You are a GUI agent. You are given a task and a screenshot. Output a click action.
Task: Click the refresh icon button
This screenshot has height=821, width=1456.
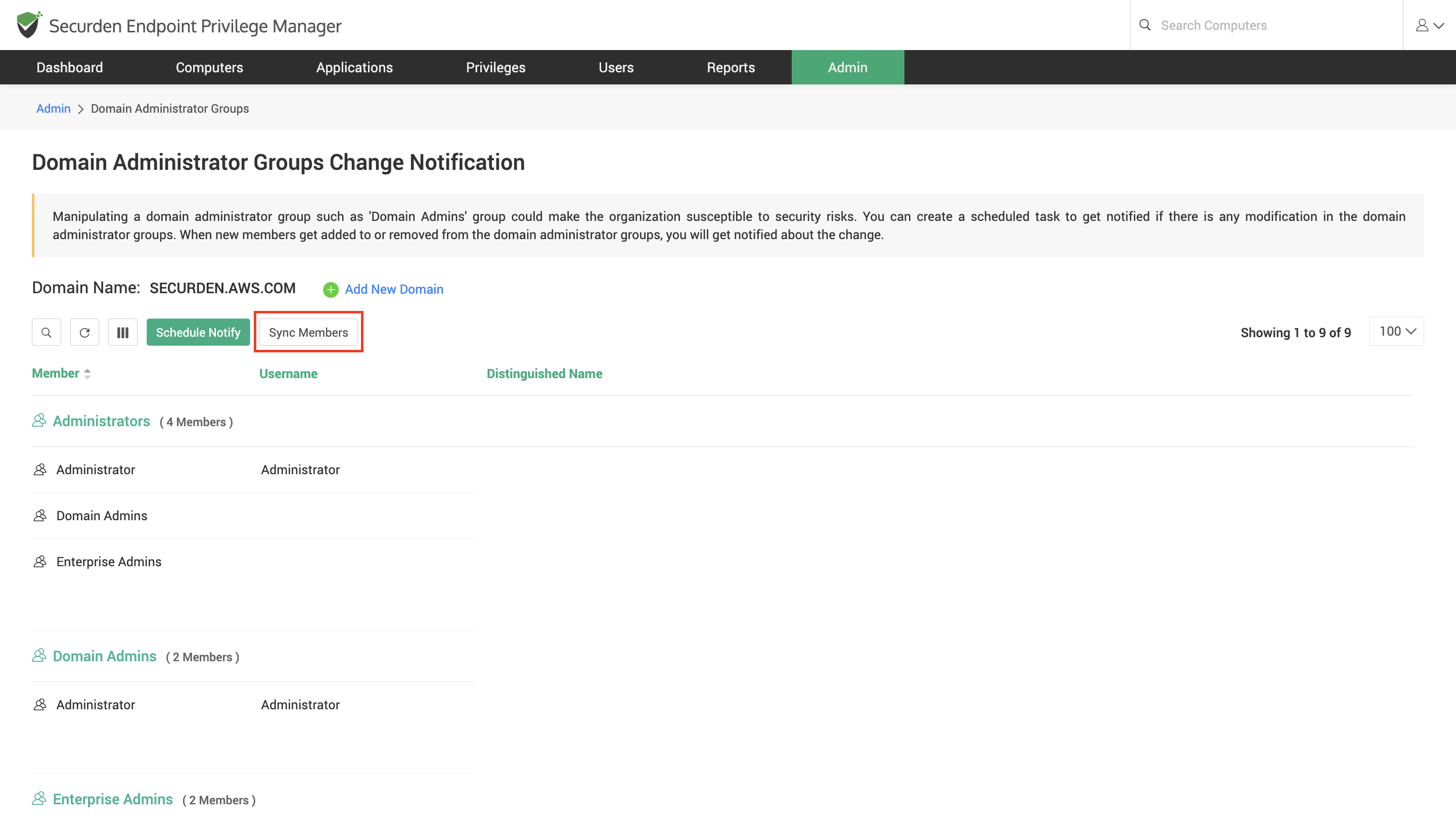(x=84, y=332)
